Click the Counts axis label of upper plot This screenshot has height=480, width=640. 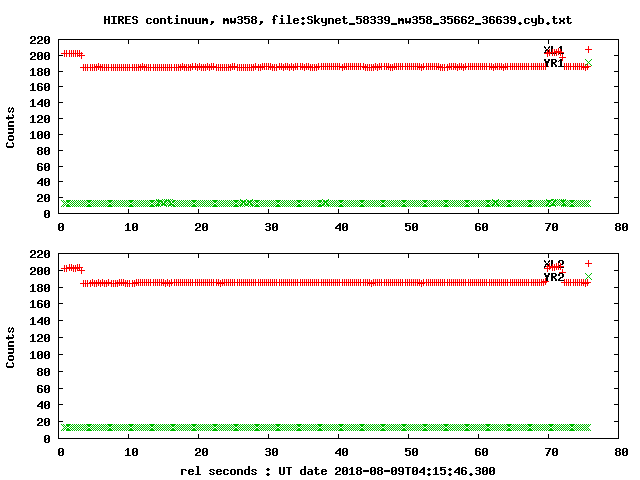click(x=10, y=127)
